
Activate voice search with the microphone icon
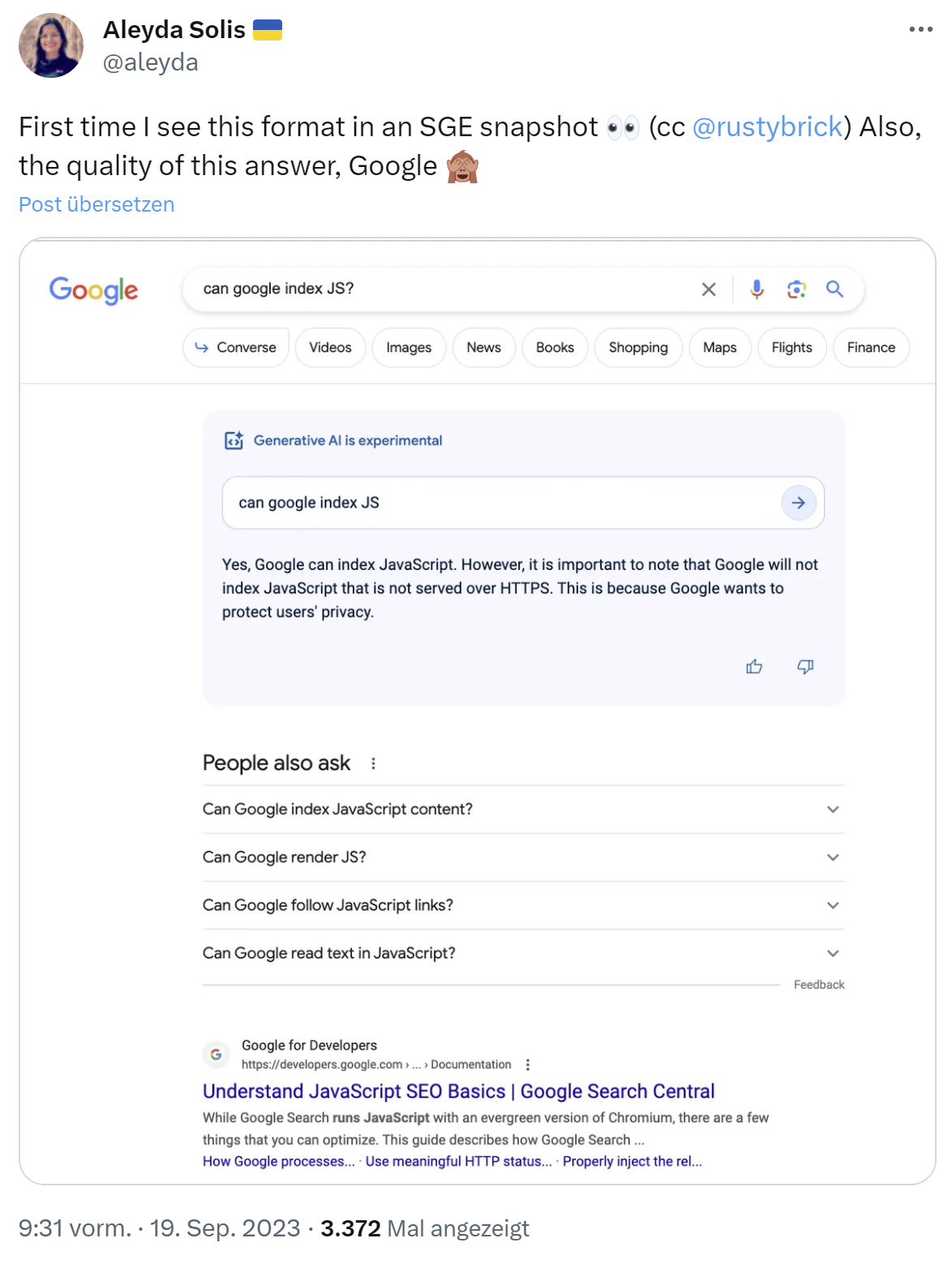(757, 289)
